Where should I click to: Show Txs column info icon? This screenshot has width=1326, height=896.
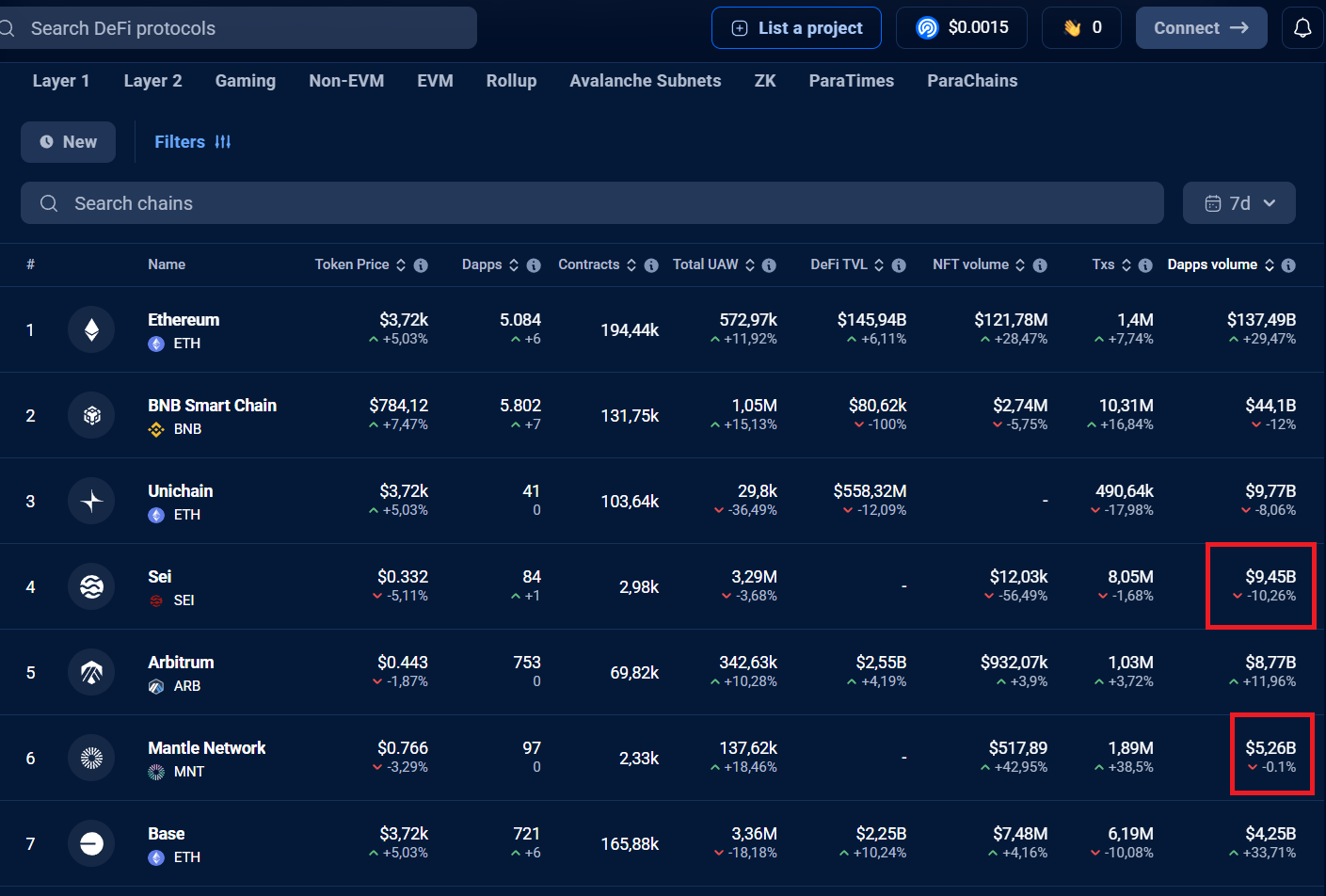coord(1145,265)
